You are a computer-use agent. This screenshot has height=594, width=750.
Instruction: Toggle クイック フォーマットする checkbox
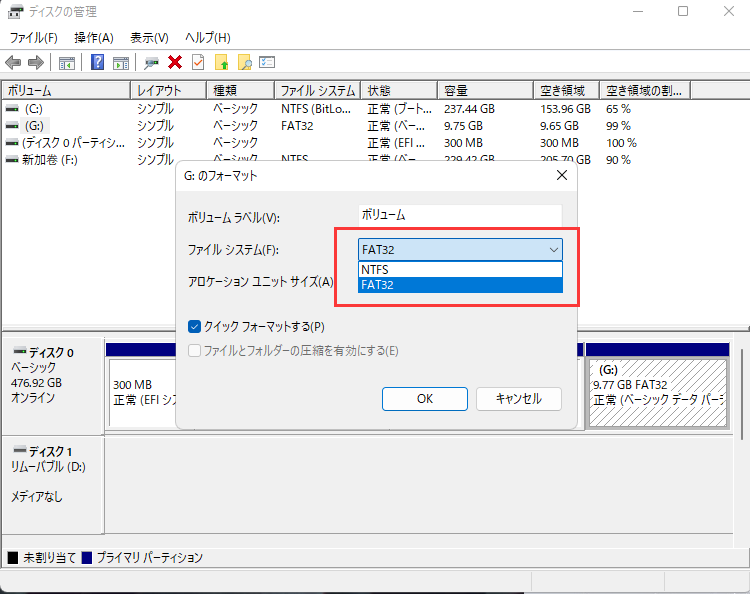194,327
